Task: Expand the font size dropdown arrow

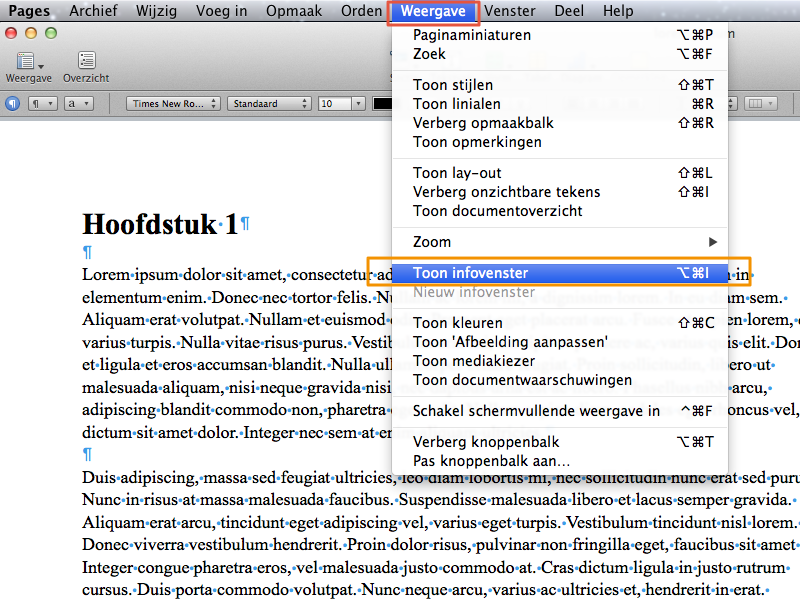Action: [359, 104]
